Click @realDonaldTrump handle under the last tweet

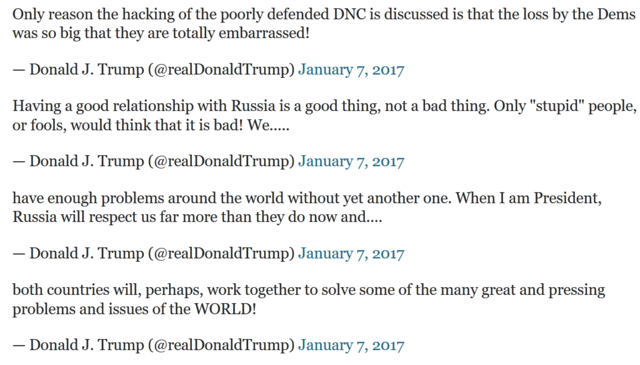(221, 345)
